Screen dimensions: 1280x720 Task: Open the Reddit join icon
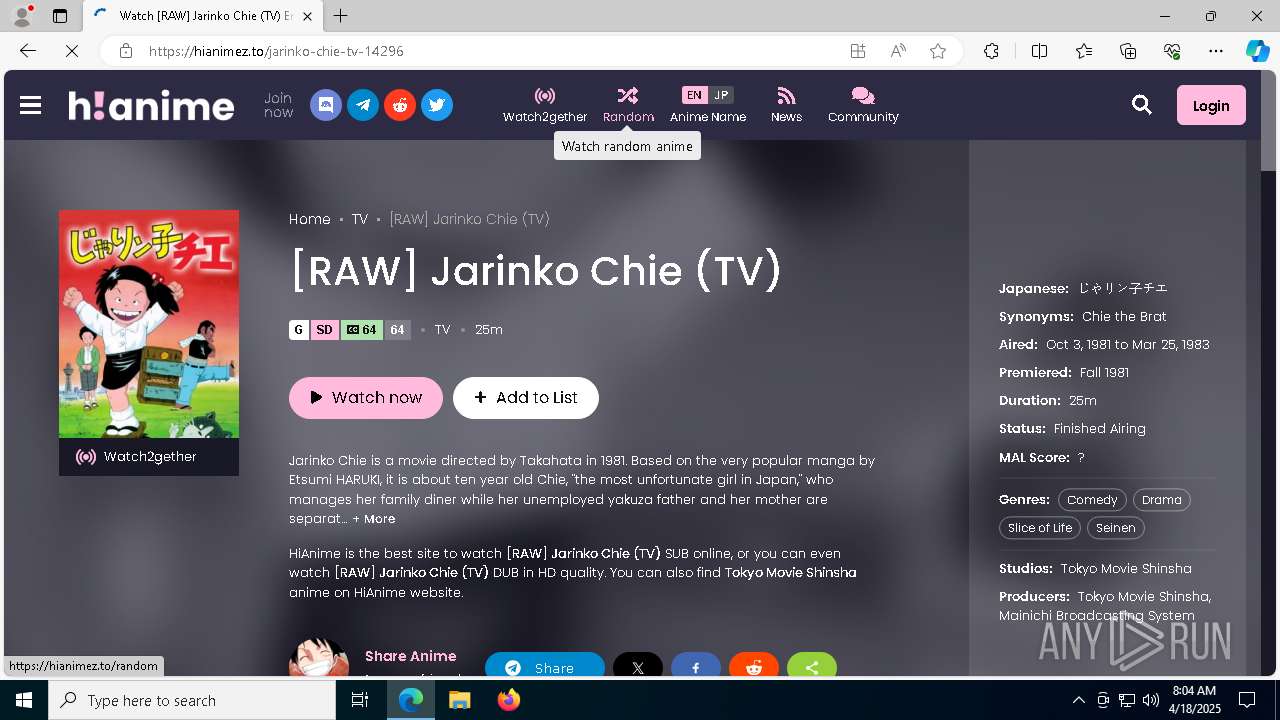(400, 105)
